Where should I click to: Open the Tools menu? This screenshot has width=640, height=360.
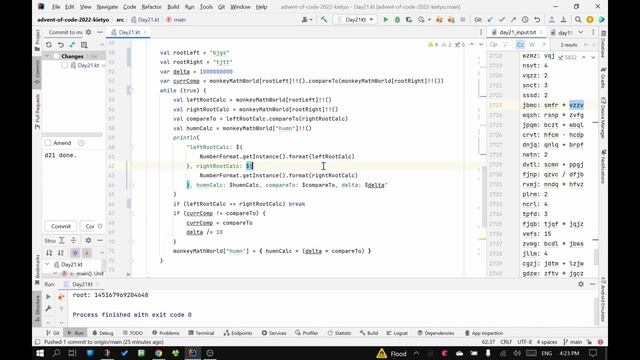[206, 7]
